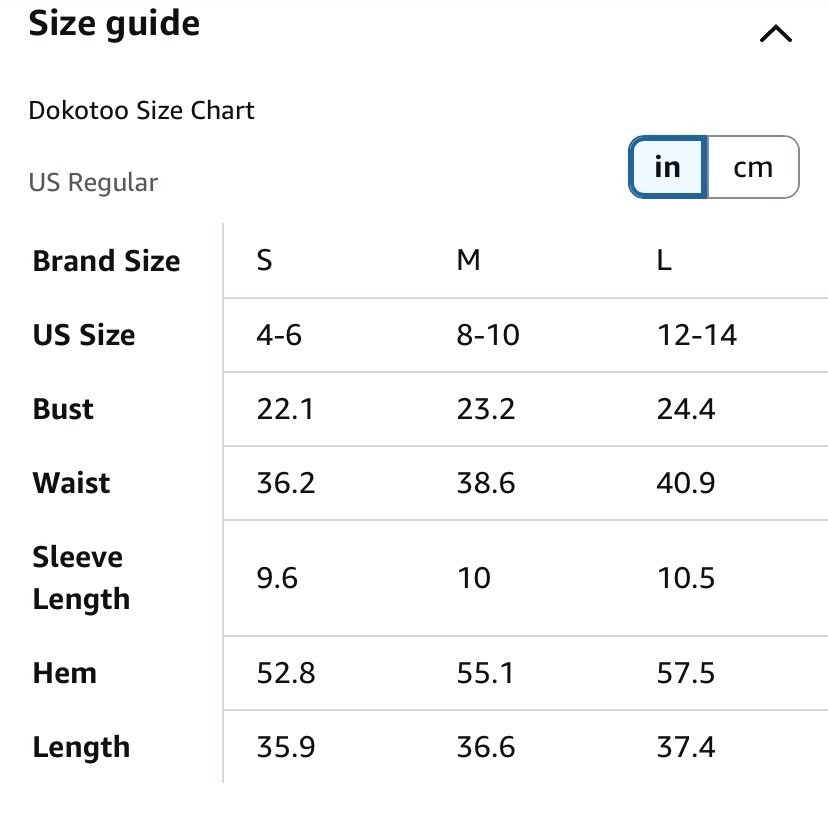Image resolution: width=828 pixels, height=814 pixels.
Task: Select the Brand Size row header
Action: (107, 261)
